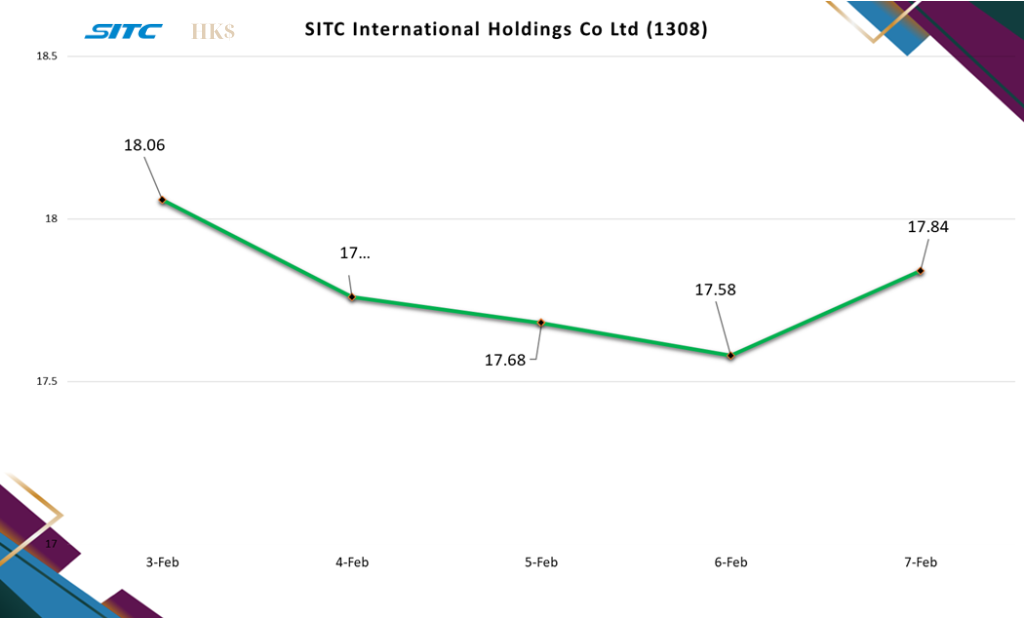Click the 3-Feb axis label
Image resolution: width=1024 pixels, height=618 pixels.
point(162,562)
